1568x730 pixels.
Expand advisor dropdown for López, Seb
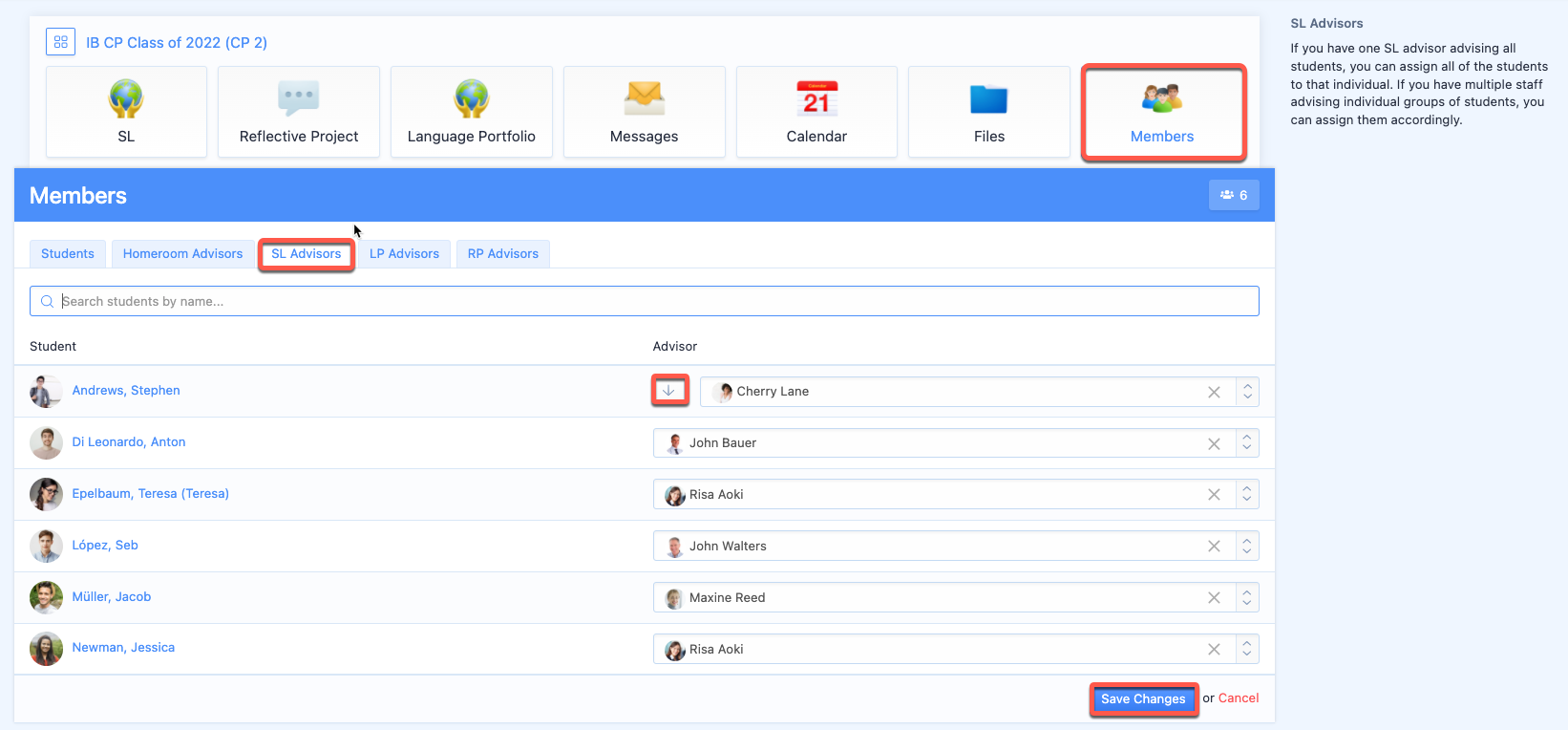point(1247,547)
